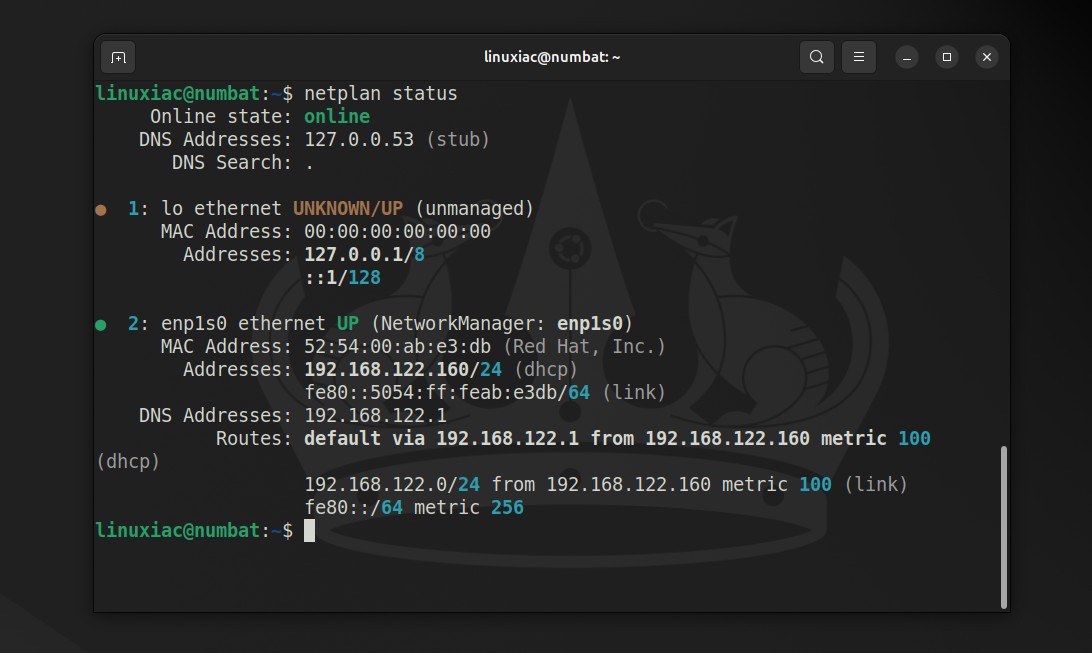Click the window title linuxiac@numbat
This screenshot has width=1092, height=653.
click(552, 57)
